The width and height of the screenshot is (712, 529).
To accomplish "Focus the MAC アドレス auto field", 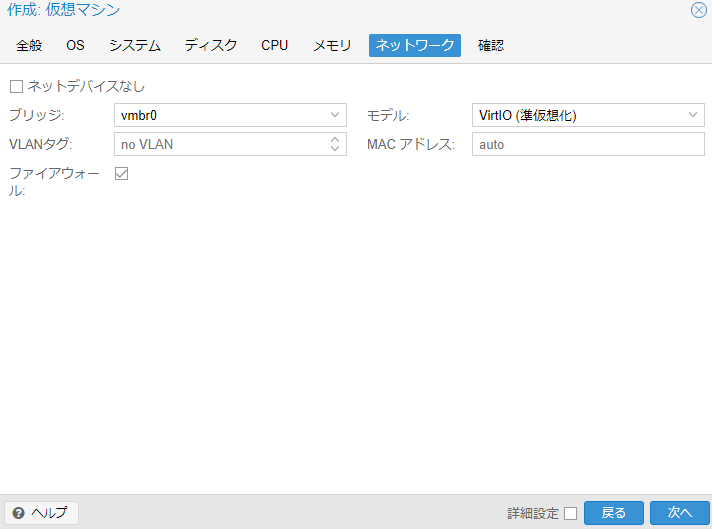I will click(588, 144).
